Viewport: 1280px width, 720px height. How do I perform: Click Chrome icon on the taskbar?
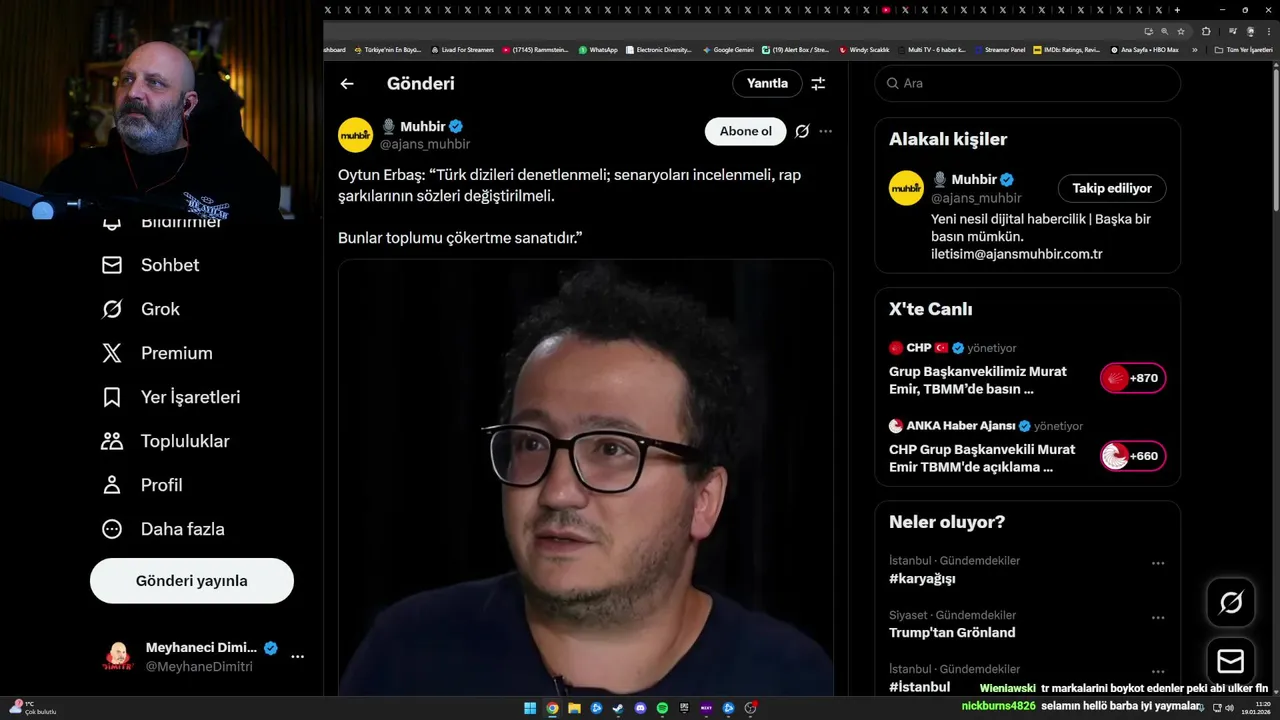pos(552,708)
